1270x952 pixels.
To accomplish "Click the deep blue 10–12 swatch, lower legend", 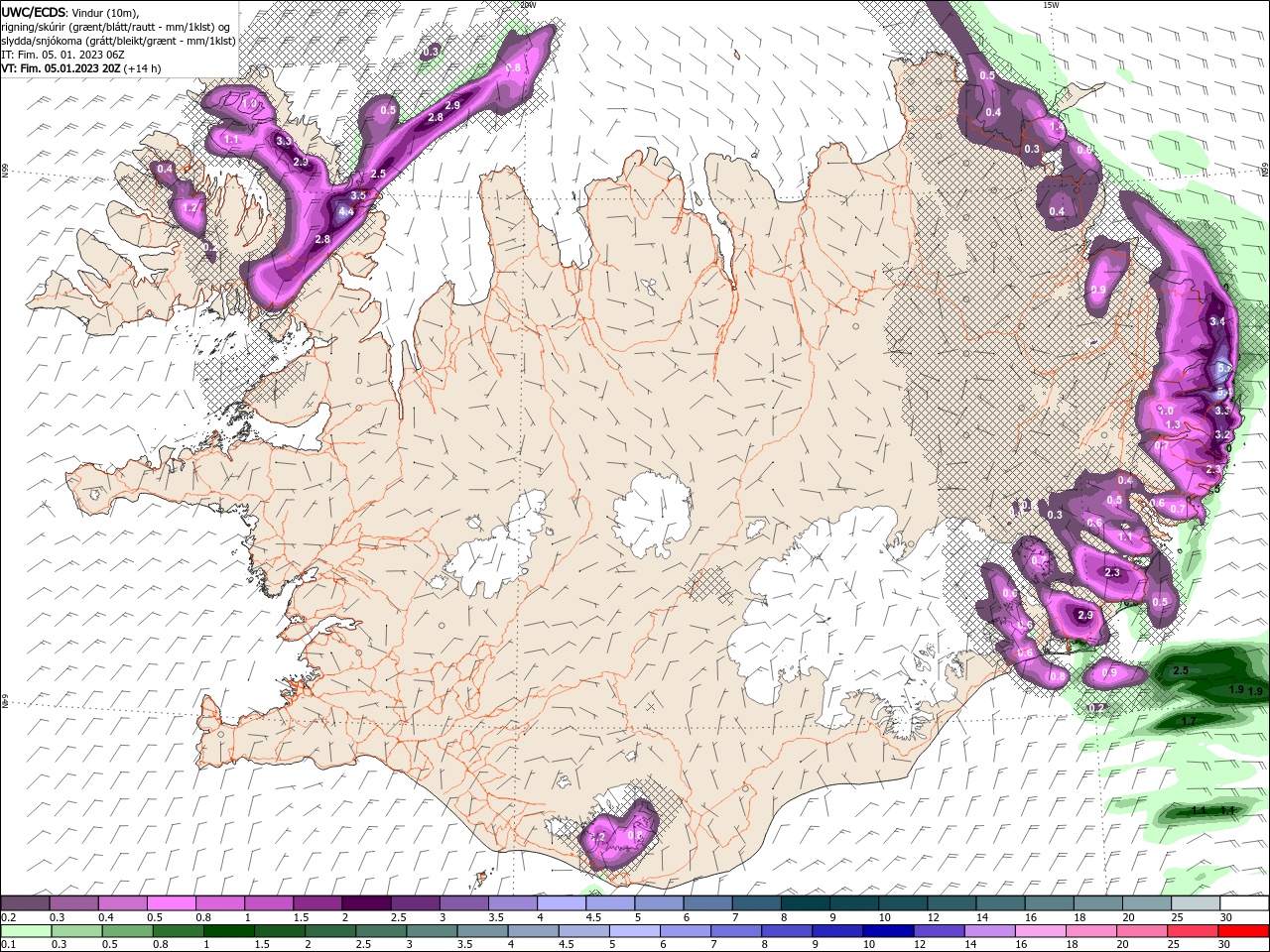I will click(887, 931).
